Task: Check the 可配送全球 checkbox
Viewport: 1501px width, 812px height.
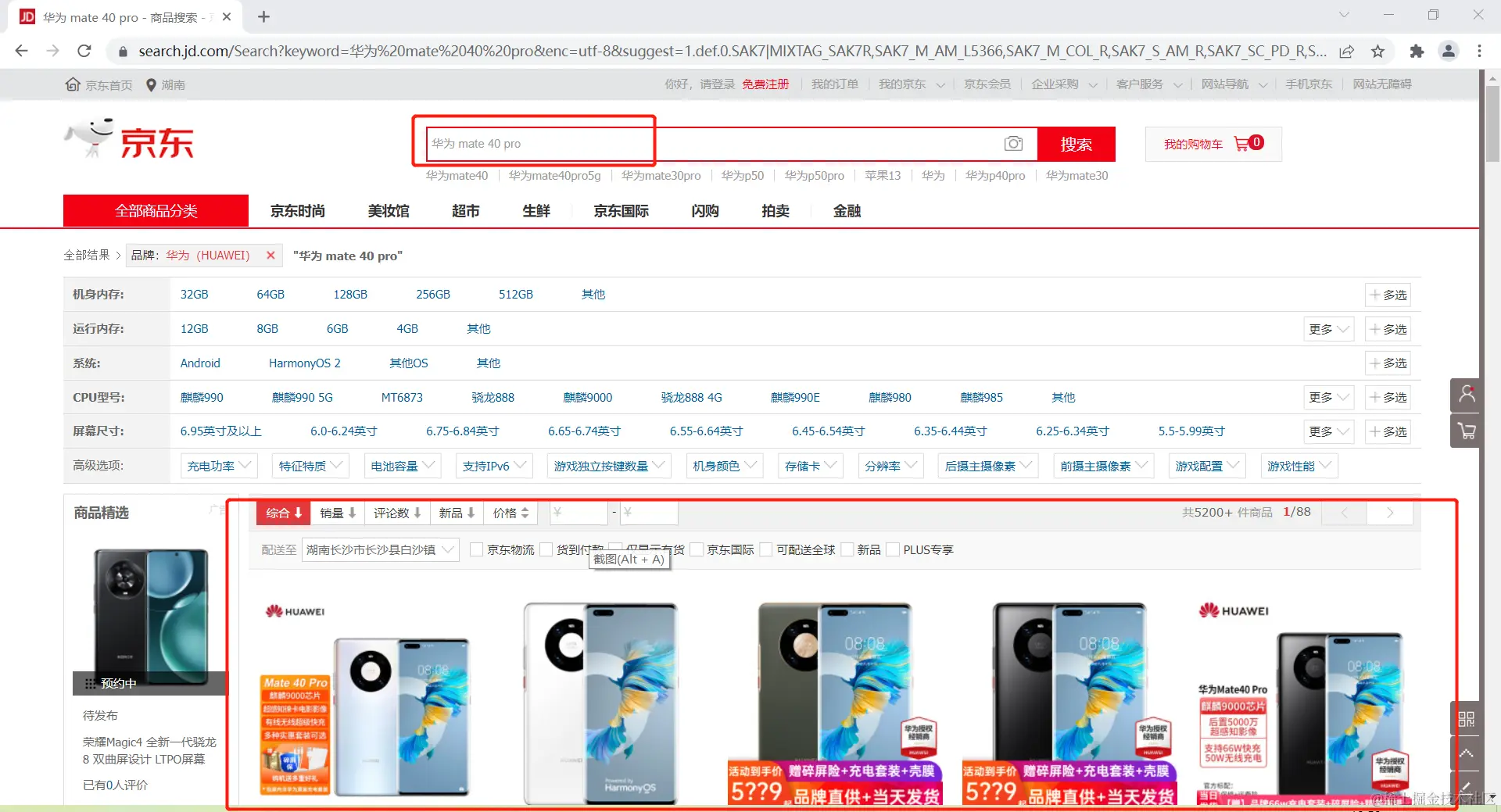Action: pos(765,549)
